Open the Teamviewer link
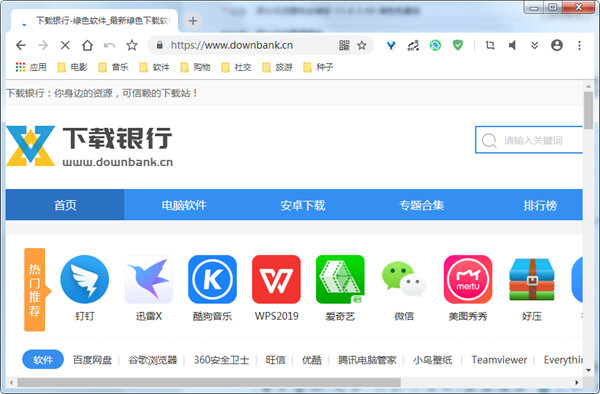 tap(499, 360)
